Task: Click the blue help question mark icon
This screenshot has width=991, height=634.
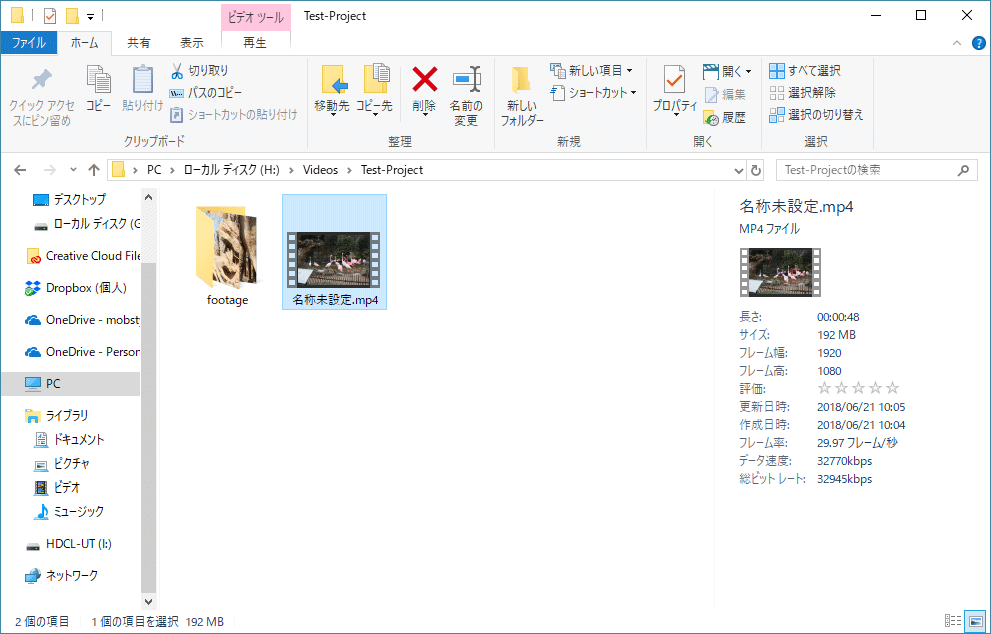Action: tap(978, 43)
